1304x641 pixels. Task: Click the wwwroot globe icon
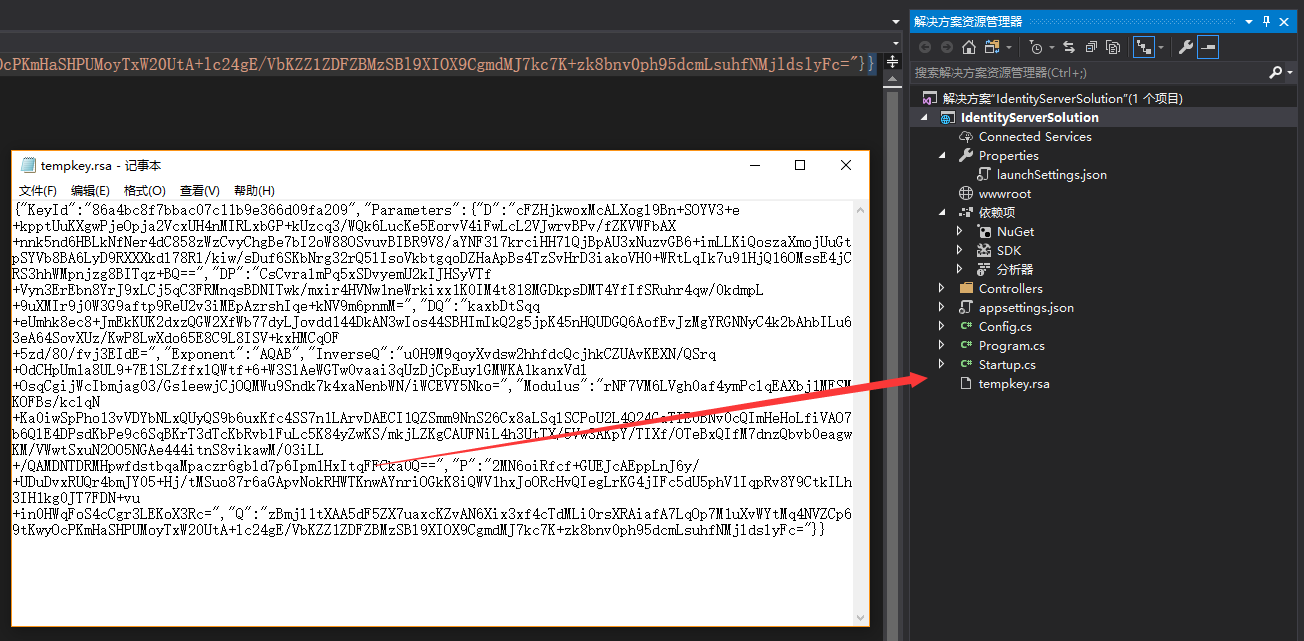[x=966, y=193]
